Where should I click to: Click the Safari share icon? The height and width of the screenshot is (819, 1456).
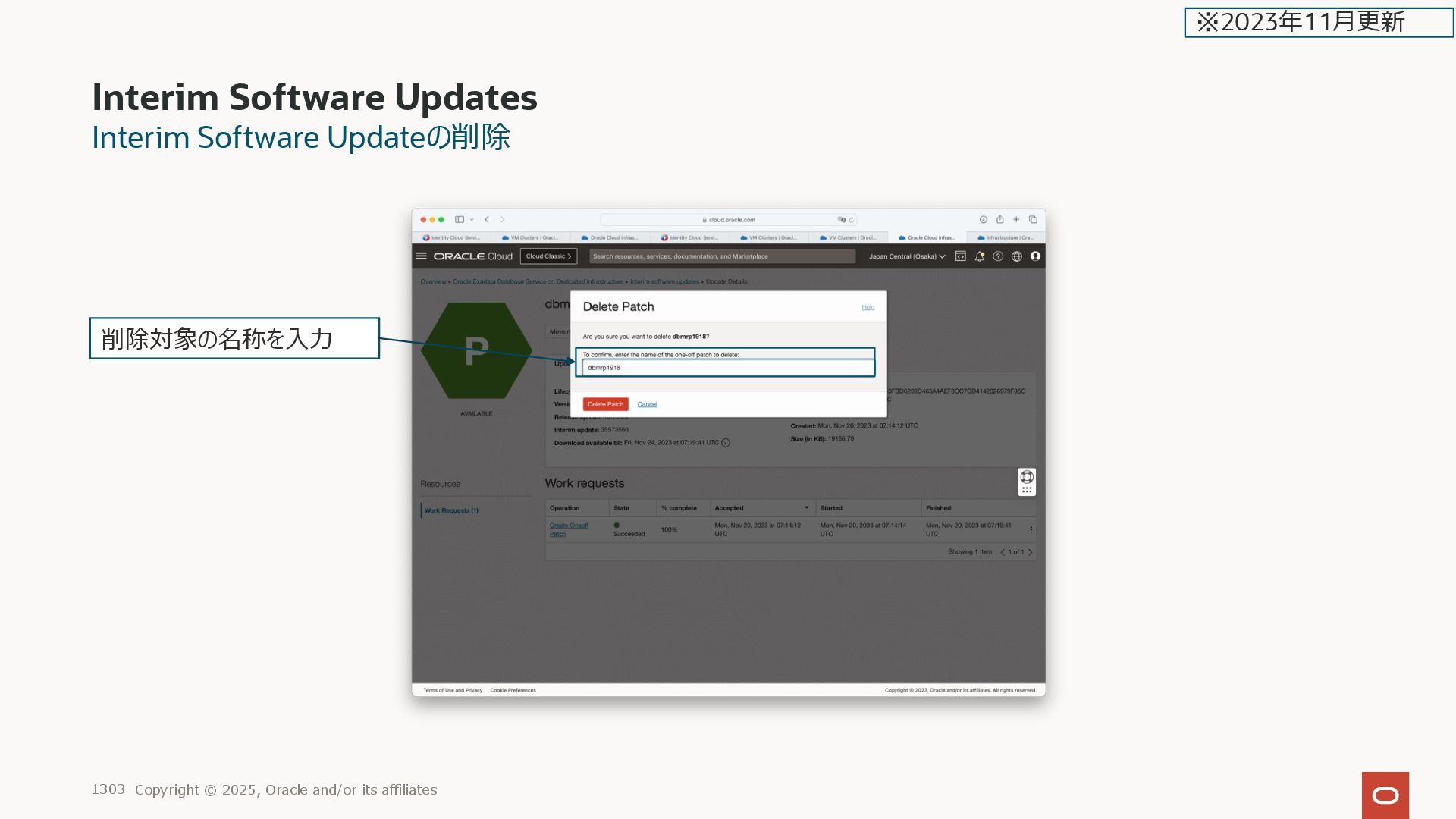pos(999,220)
